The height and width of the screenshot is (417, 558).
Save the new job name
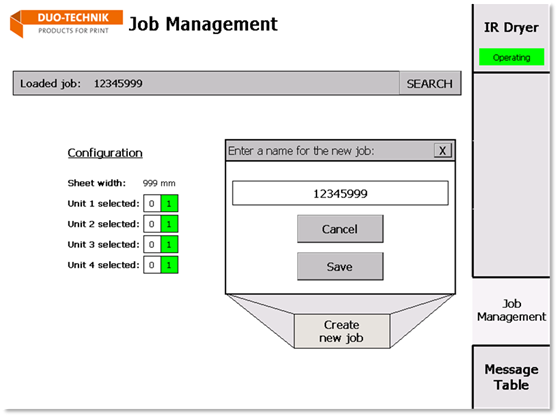tap(340, 266)
